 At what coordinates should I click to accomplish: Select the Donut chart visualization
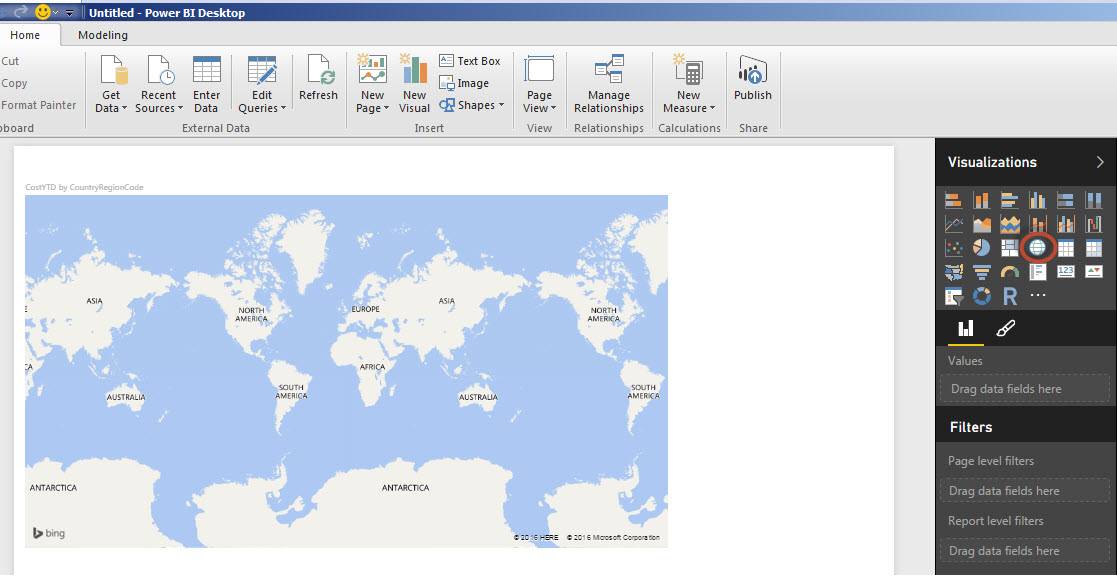[x=981, y=297]
